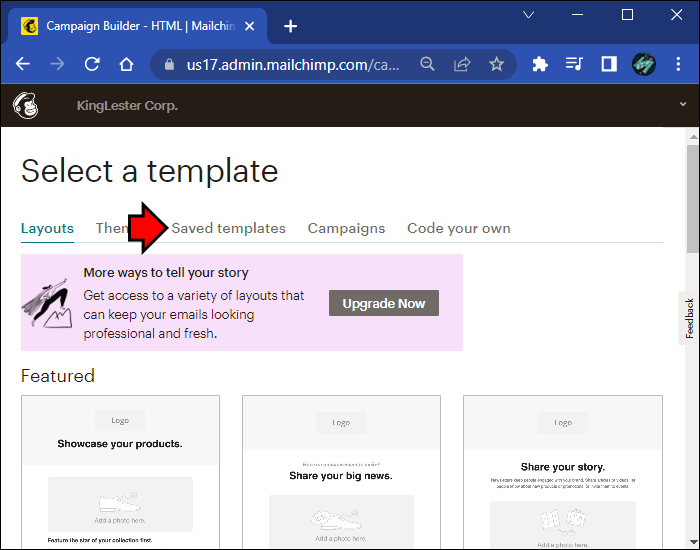Screen dimensions: 700x550
Task: Open the page share icon in address bar
Action: click(462, 64)
